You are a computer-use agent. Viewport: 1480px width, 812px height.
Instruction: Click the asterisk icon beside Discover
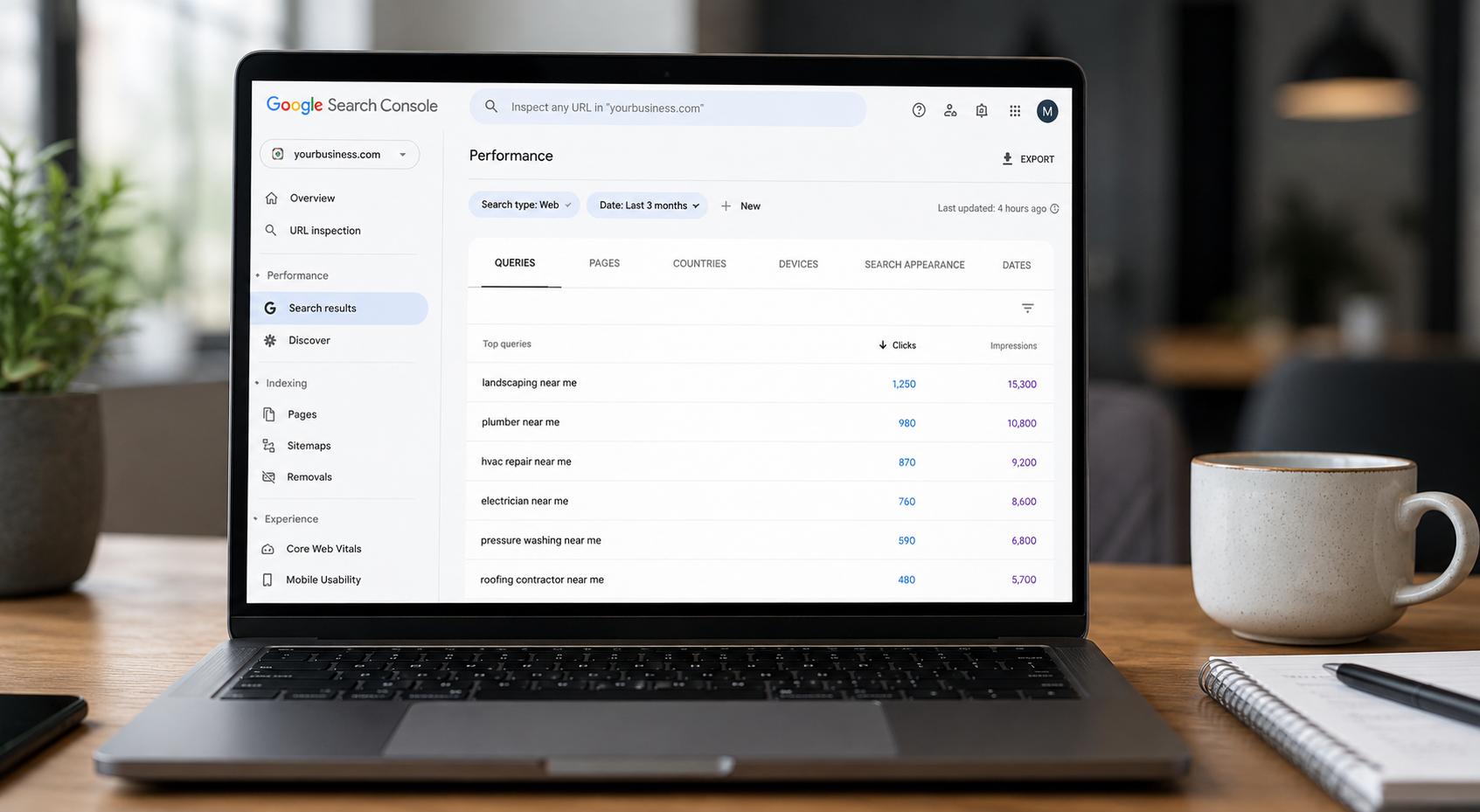pos(270,340)
